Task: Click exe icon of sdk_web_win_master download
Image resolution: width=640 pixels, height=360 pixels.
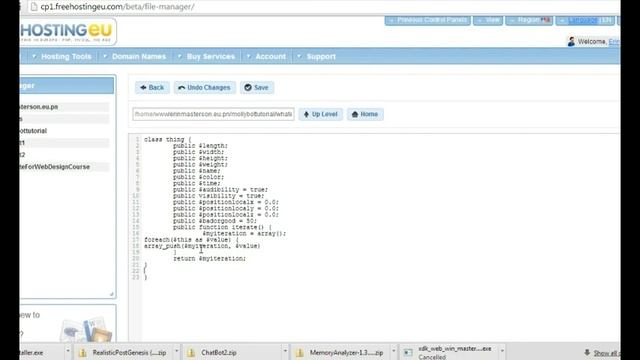Action: pos(408,353)
